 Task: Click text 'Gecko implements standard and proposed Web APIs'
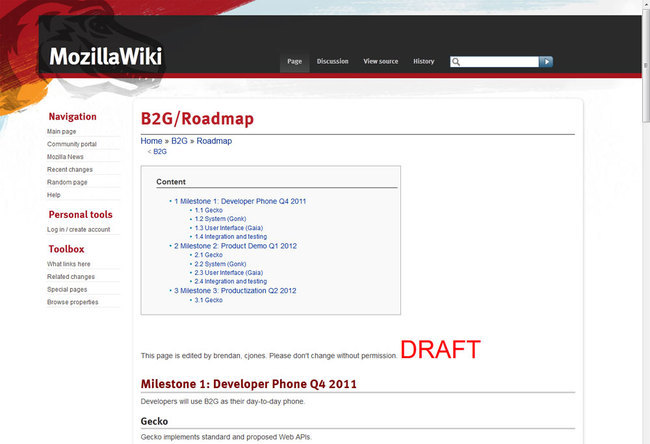(x=226, y=437)
